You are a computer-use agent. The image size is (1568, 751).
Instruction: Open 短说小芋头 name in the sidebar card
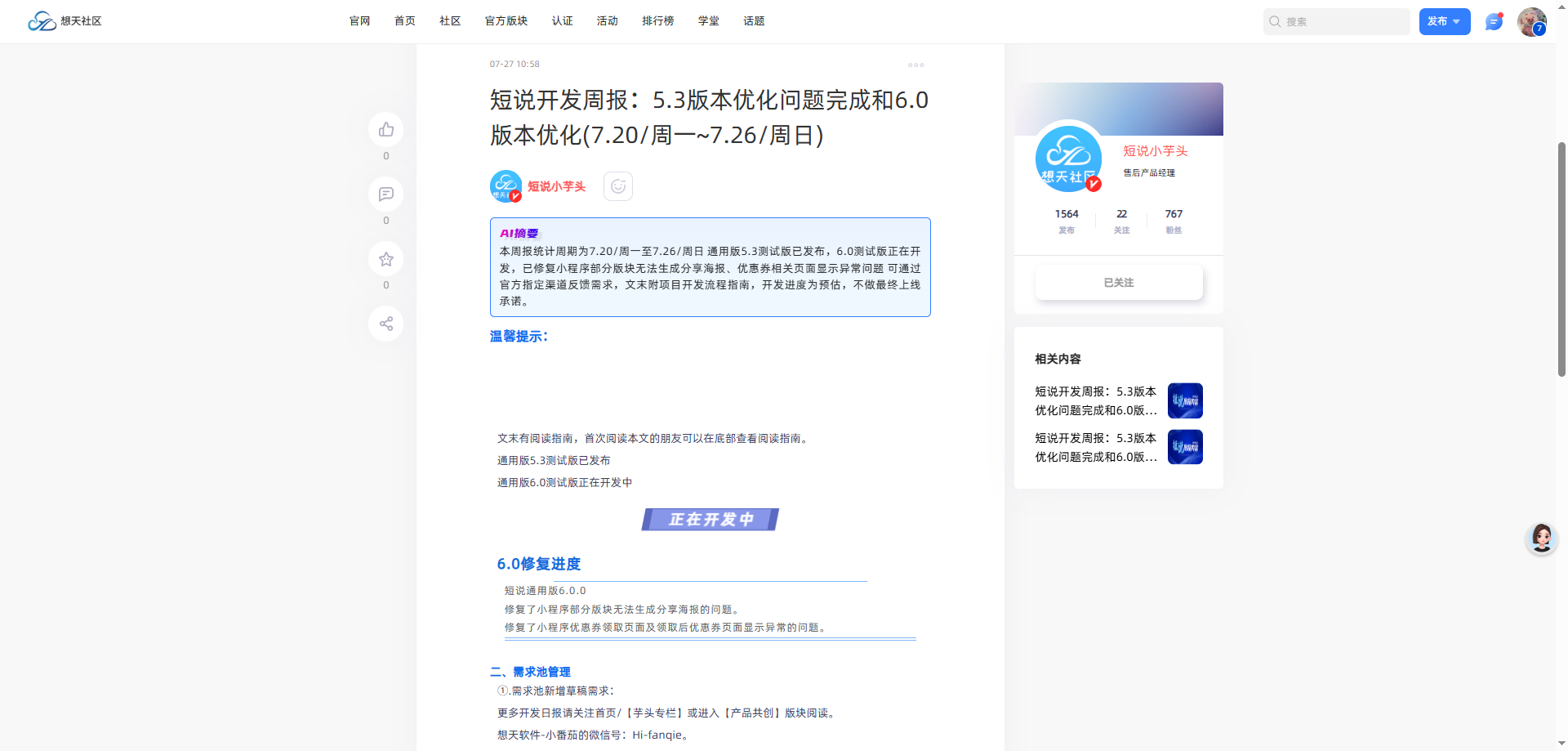coord(1156,151)
